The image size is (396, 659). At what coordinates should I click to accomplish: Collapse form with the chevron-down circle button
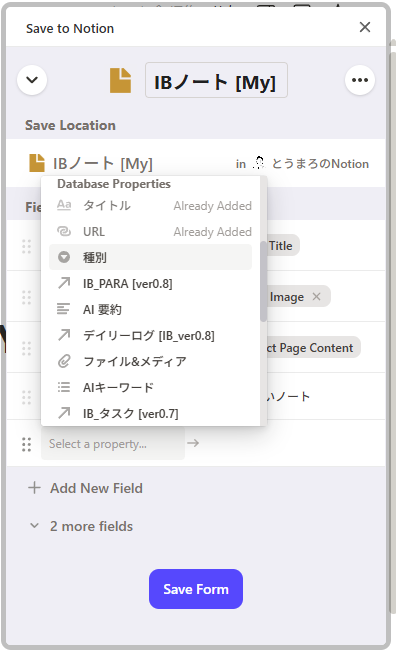point(32,80)
